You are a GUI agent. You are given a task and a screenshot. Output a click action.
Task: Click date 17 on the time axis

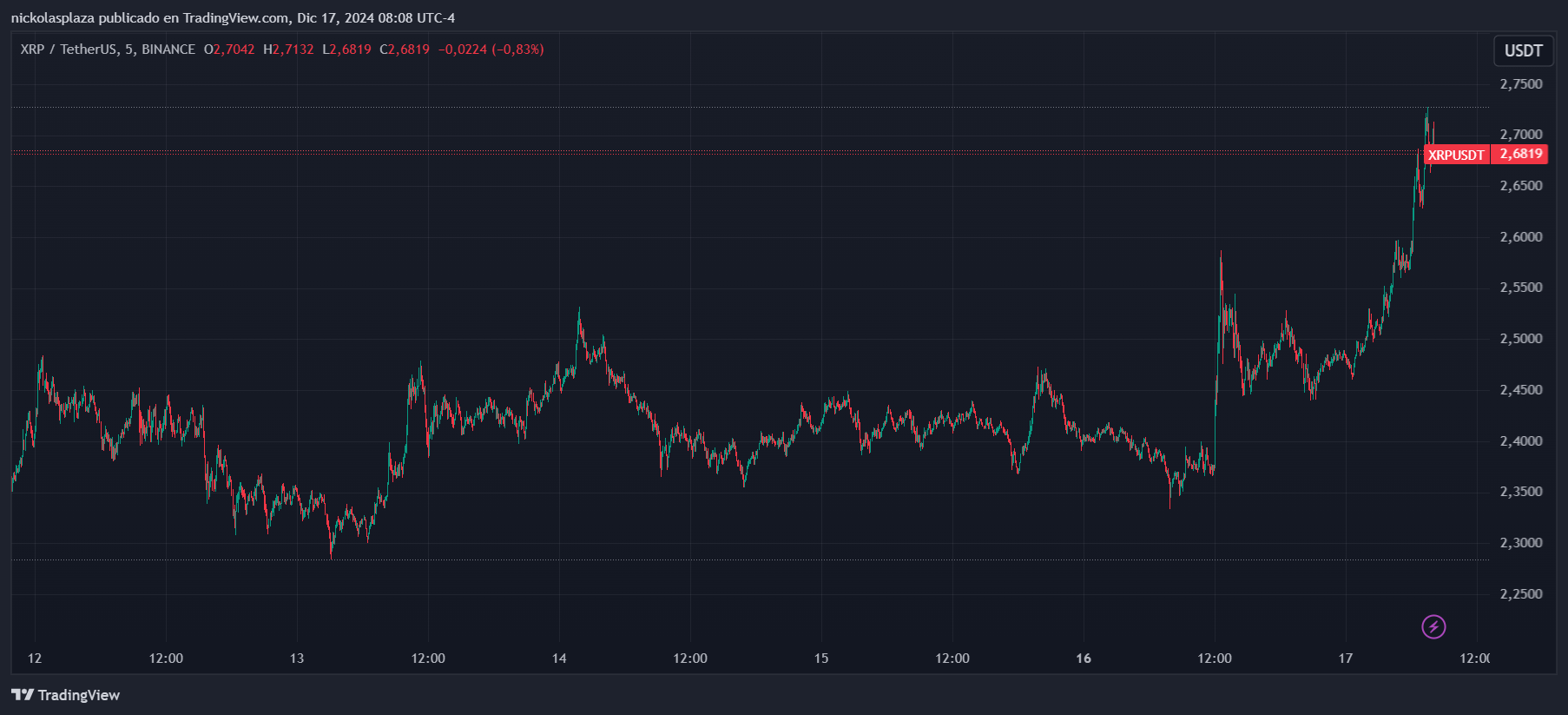(x=1345, y=659)
